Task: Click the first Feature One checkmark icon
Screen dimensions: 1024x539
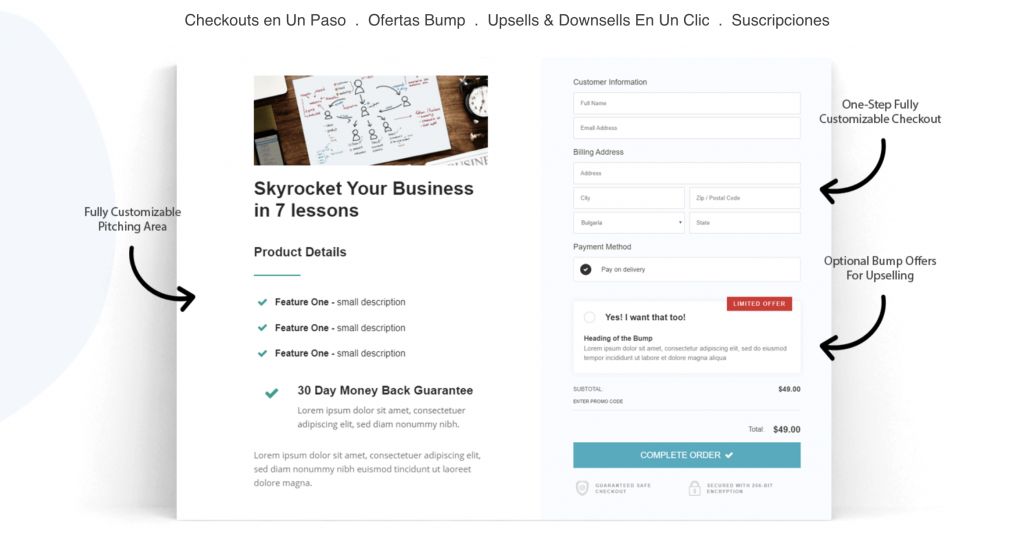Action: pyautogui.click(x=262, y=302)
